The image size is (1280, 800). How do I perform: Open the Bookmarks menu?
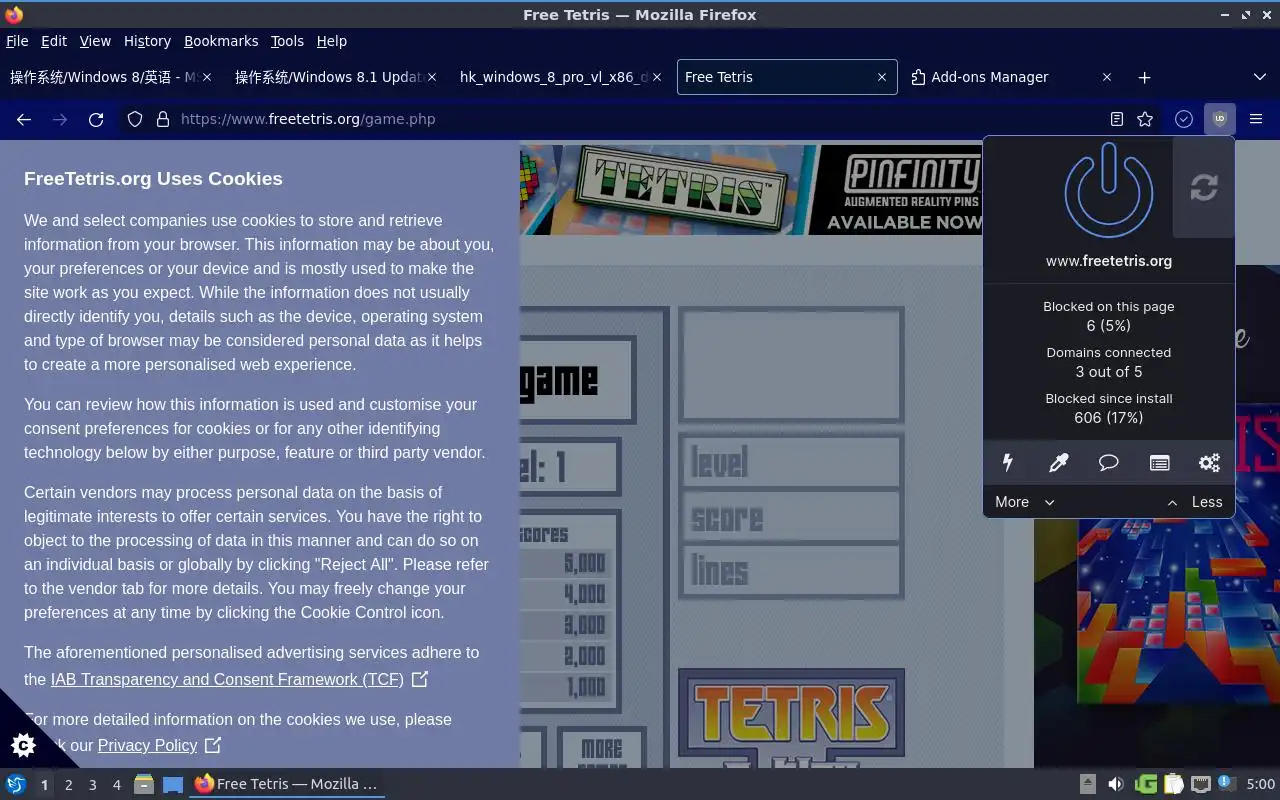pyautogui.click(x=221, y=41)
